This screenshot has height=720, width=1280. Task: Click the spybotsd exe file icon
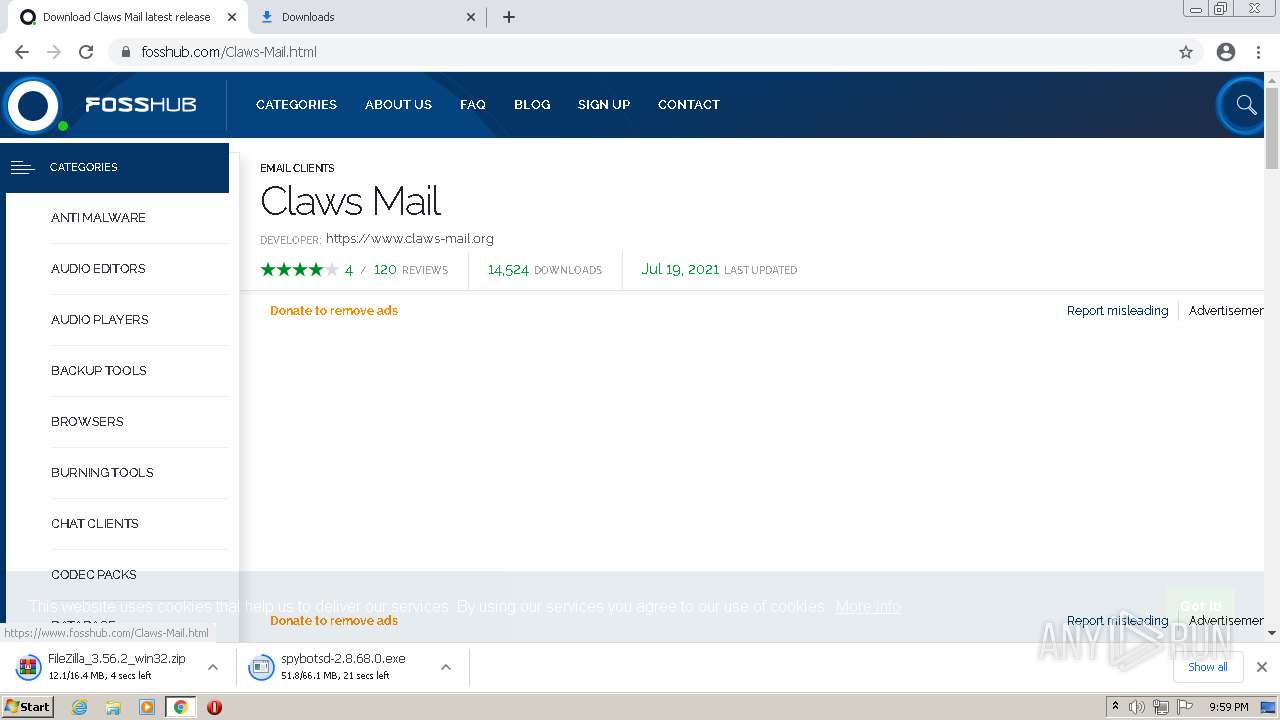pyautogui.click(x=261, y=667)
